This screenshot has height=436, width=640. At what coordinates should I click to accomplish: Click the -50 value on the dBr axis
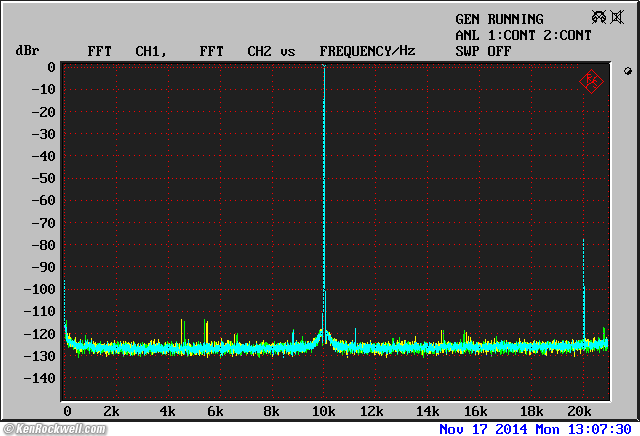(42, 178)
